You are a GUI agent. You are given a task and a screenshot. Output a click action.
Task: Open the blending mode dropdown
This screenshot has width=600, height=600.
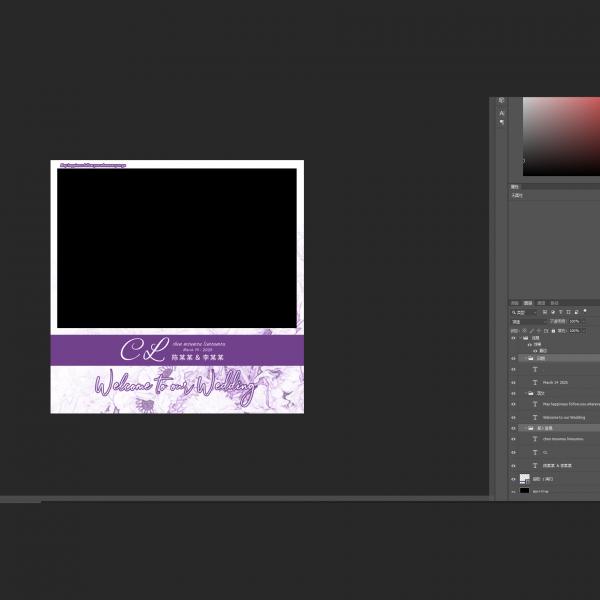pyautogui.click(x=529, y=321)
